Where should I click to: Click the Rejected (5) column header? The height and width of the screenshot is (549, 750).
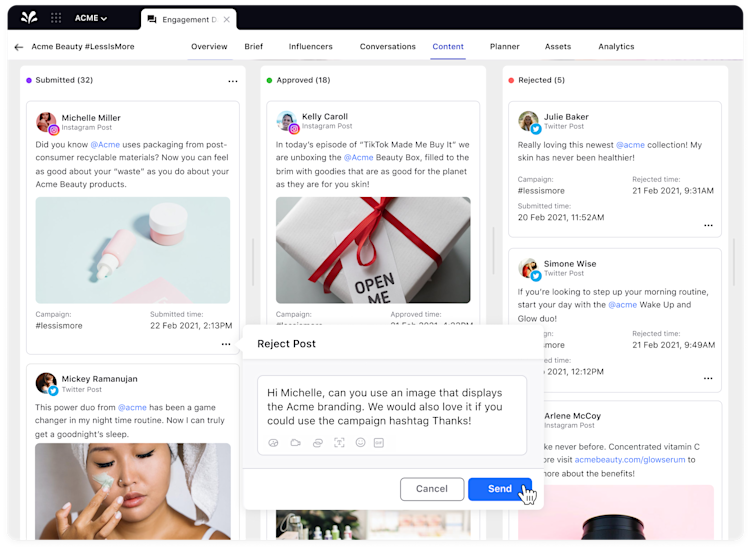[541, 80]
